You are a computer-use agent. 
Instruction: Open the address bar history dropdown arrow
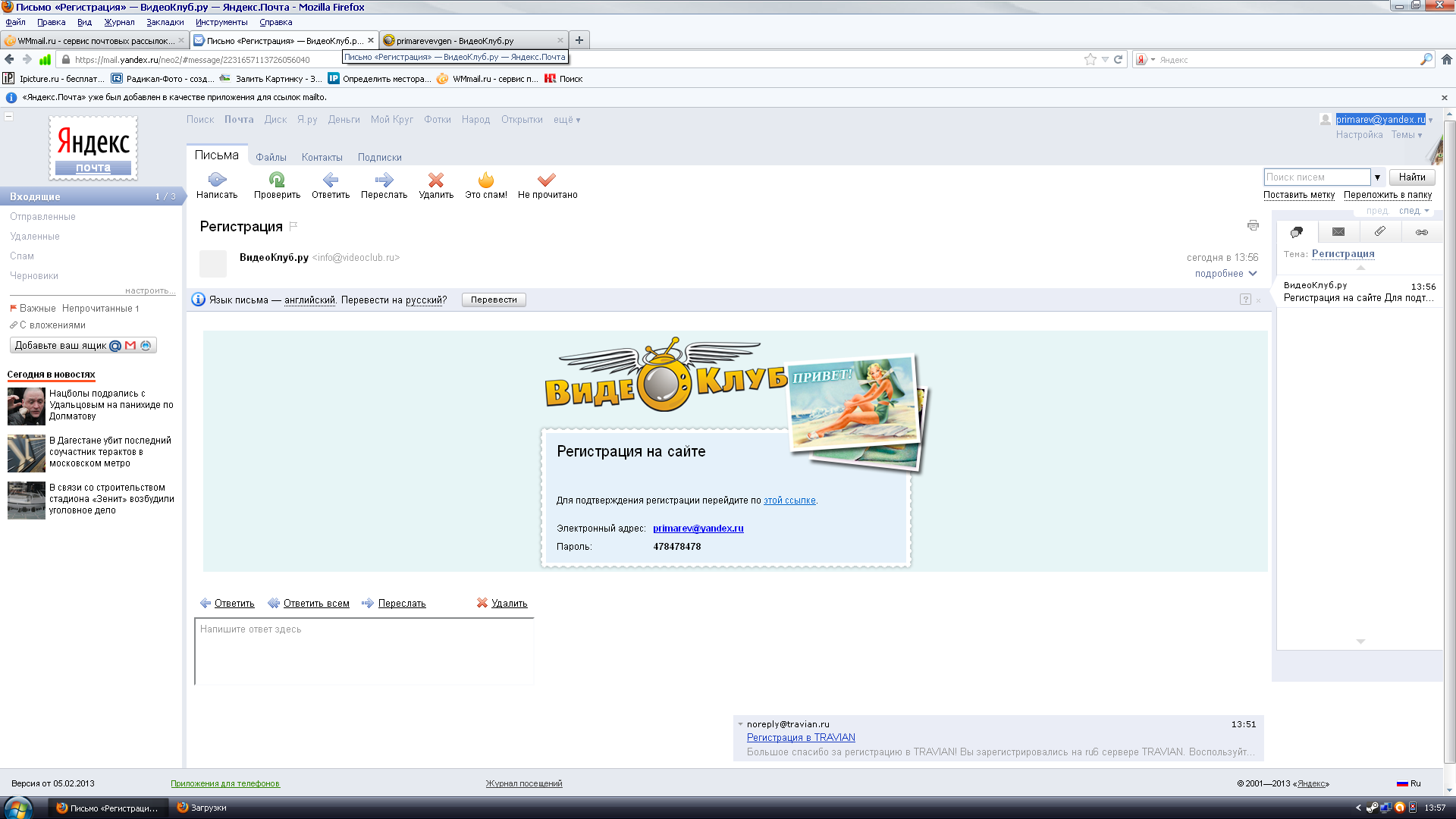point(1105,59)
